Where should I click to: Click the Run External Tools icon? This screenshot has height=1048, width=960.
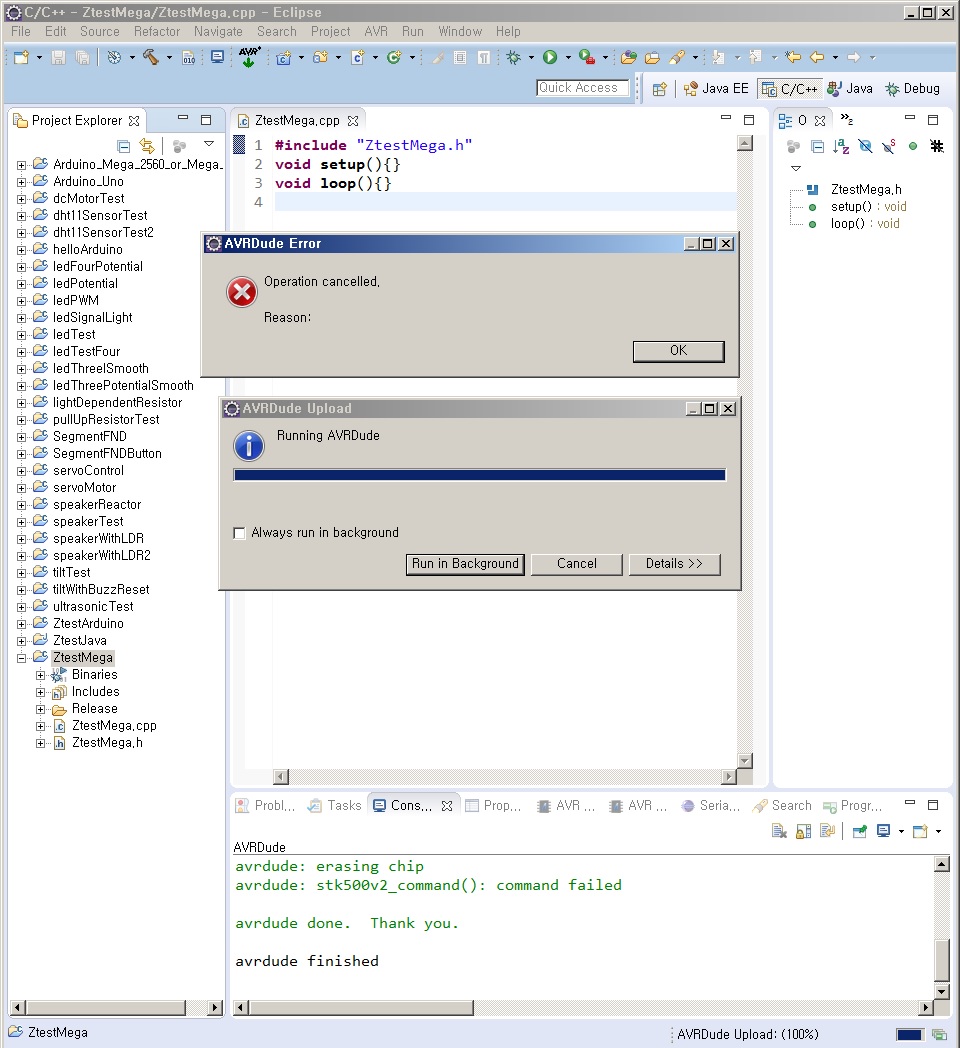tap(586, 57)
